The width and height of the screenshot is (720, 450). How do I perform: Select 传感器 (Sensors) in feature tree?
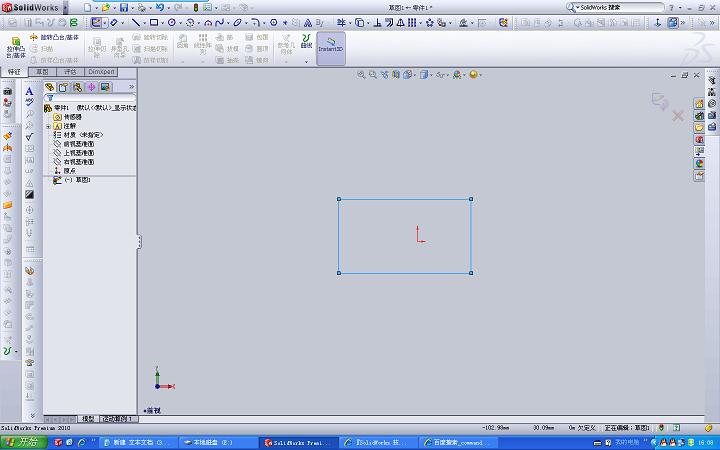click(68, 117)
